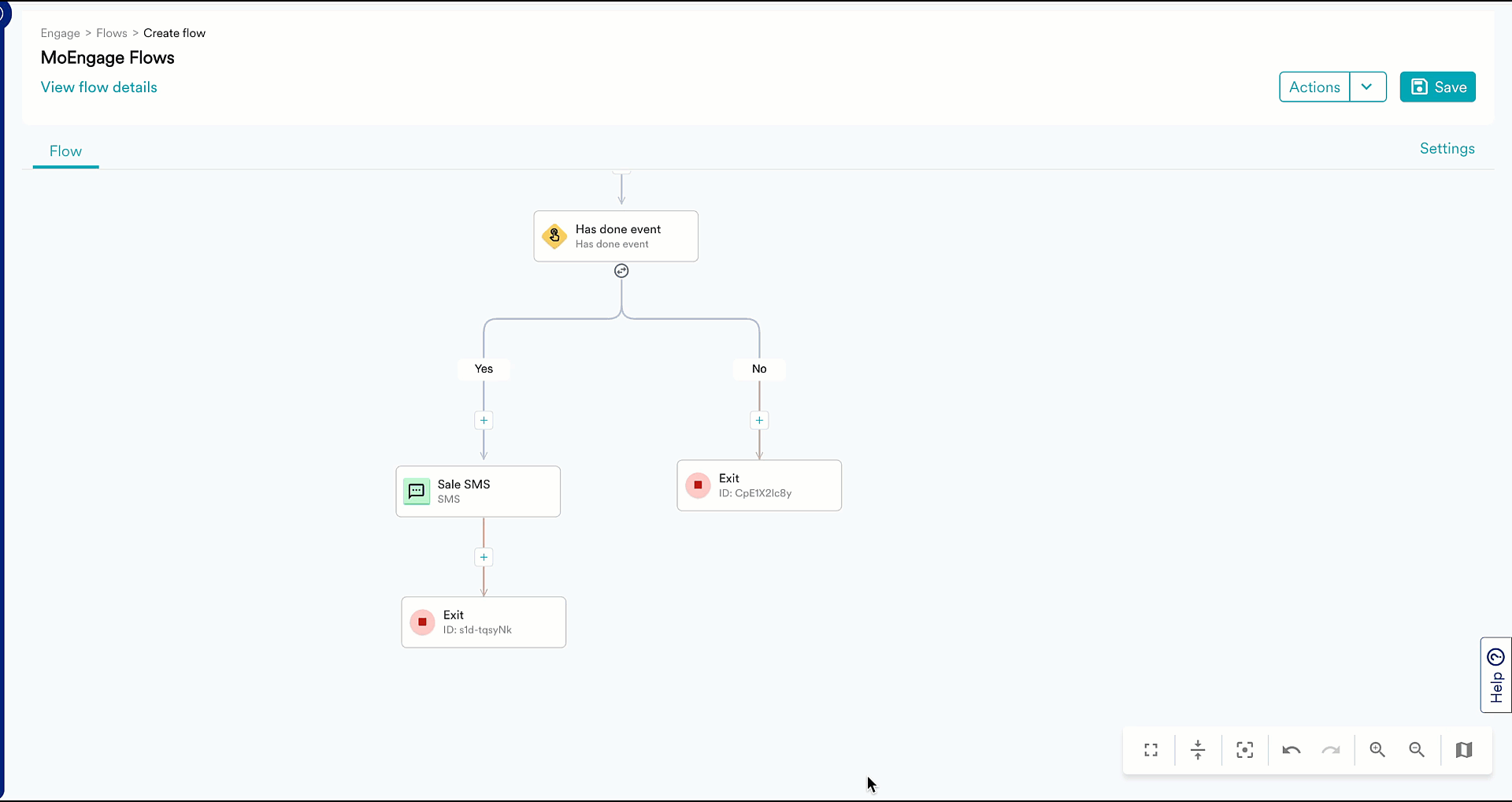Click the redo arrow icon
Viewport: 1512px width, 802px height.
tap(1331, 750)
